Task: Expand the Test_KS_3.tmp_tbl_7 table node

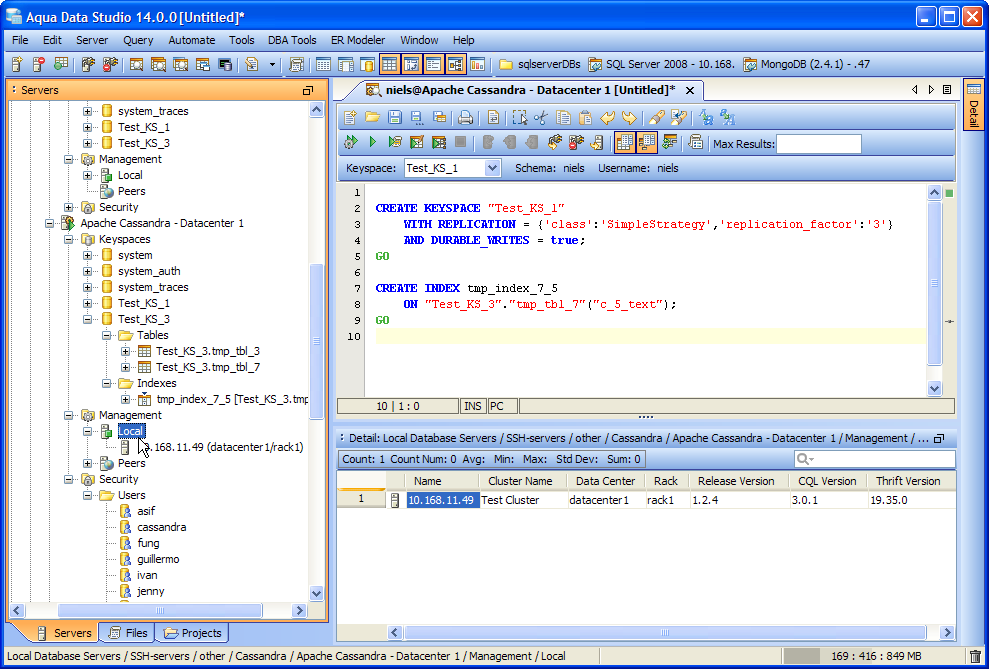Action: 126,367
